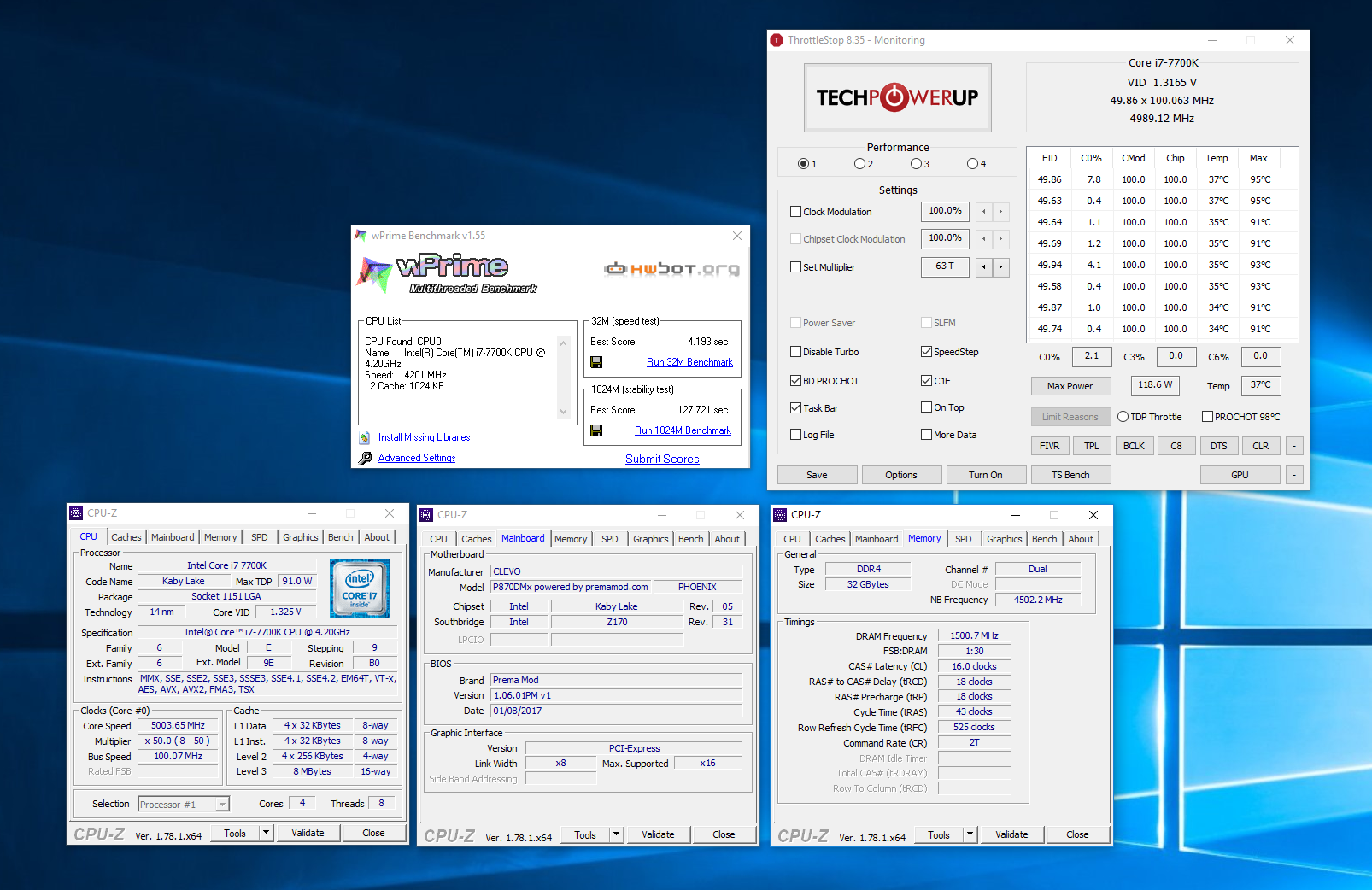Open Advanced Settings link in wPrime
This screenshot has width=1372, height=890.
[x=417, y=458]
